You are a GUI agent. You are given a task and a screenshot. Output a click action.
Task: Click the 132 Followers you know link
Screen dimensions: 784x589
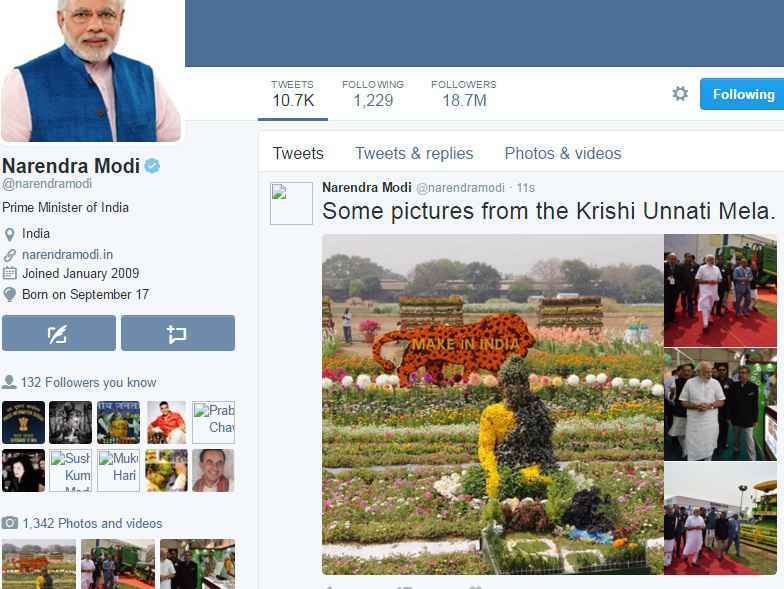(88, 382)
